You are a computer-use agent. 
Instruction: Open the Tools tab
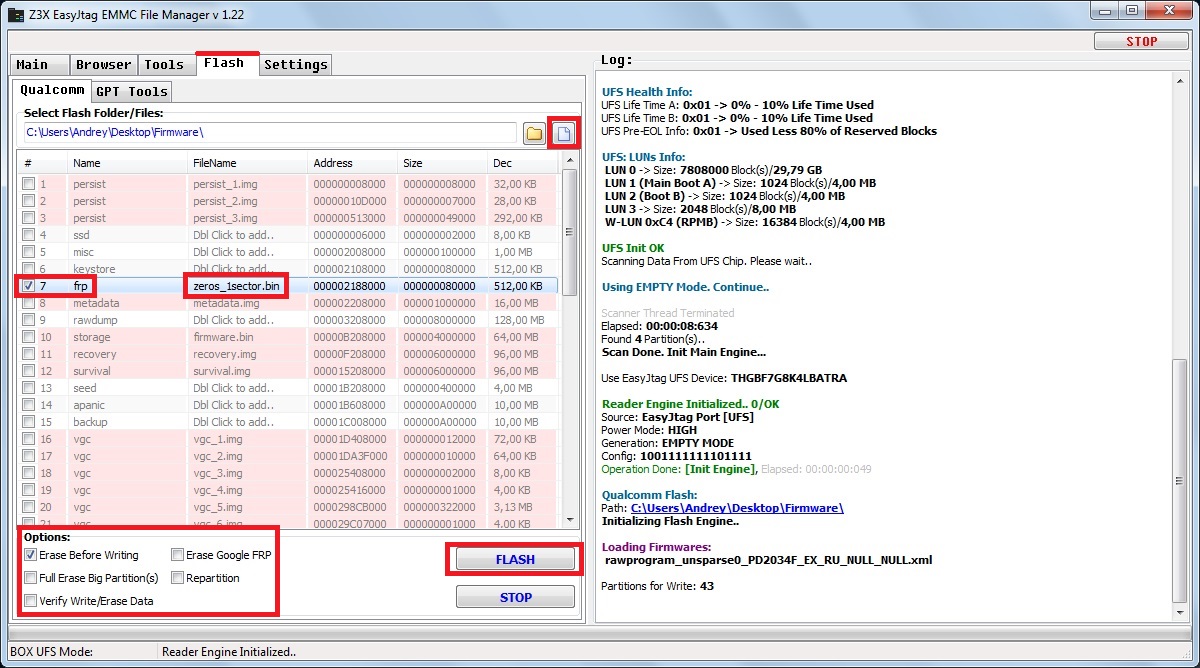(x=163, y=65)
